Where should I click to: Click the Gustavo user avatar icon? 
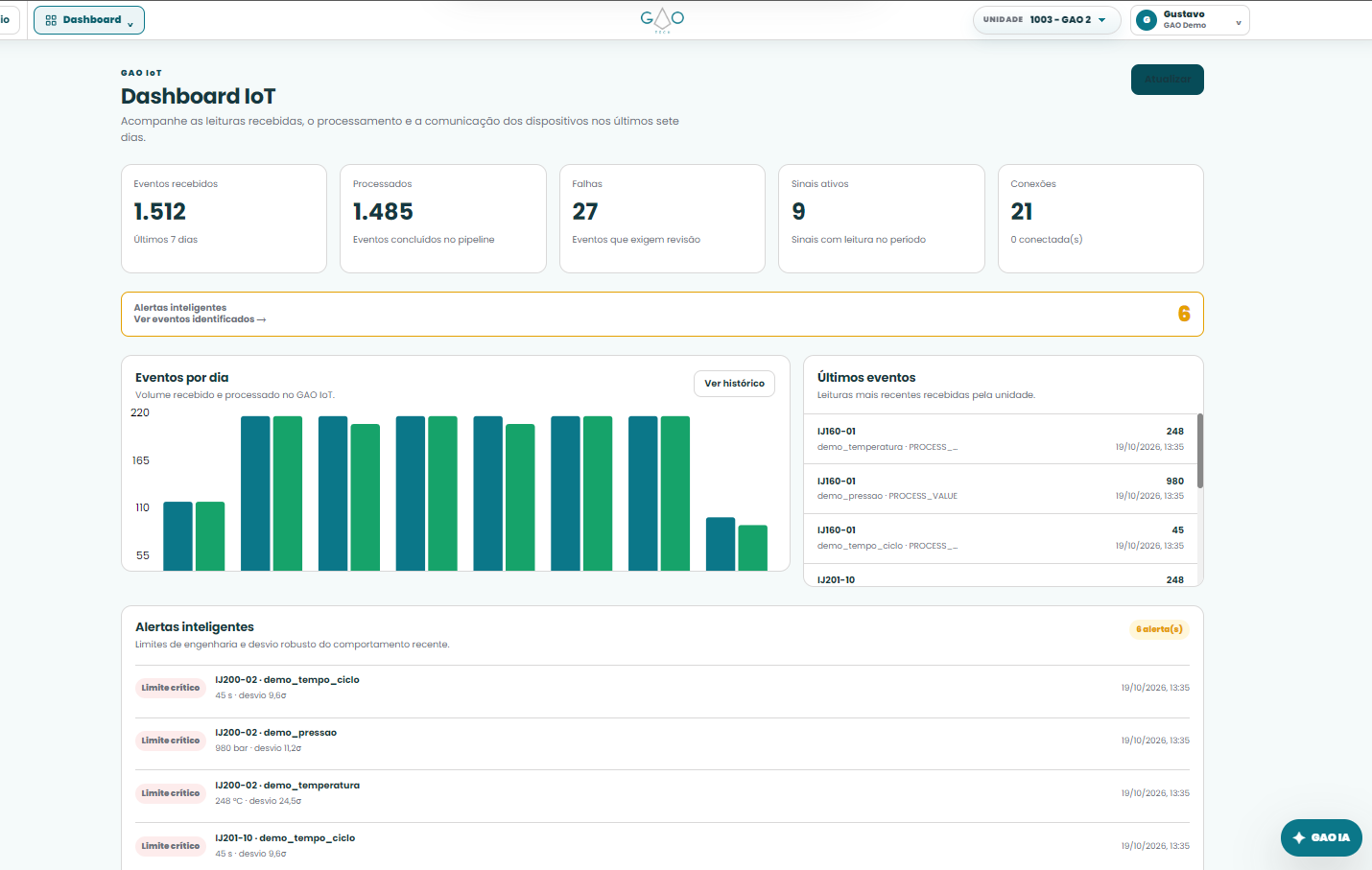click(1147, 20)
